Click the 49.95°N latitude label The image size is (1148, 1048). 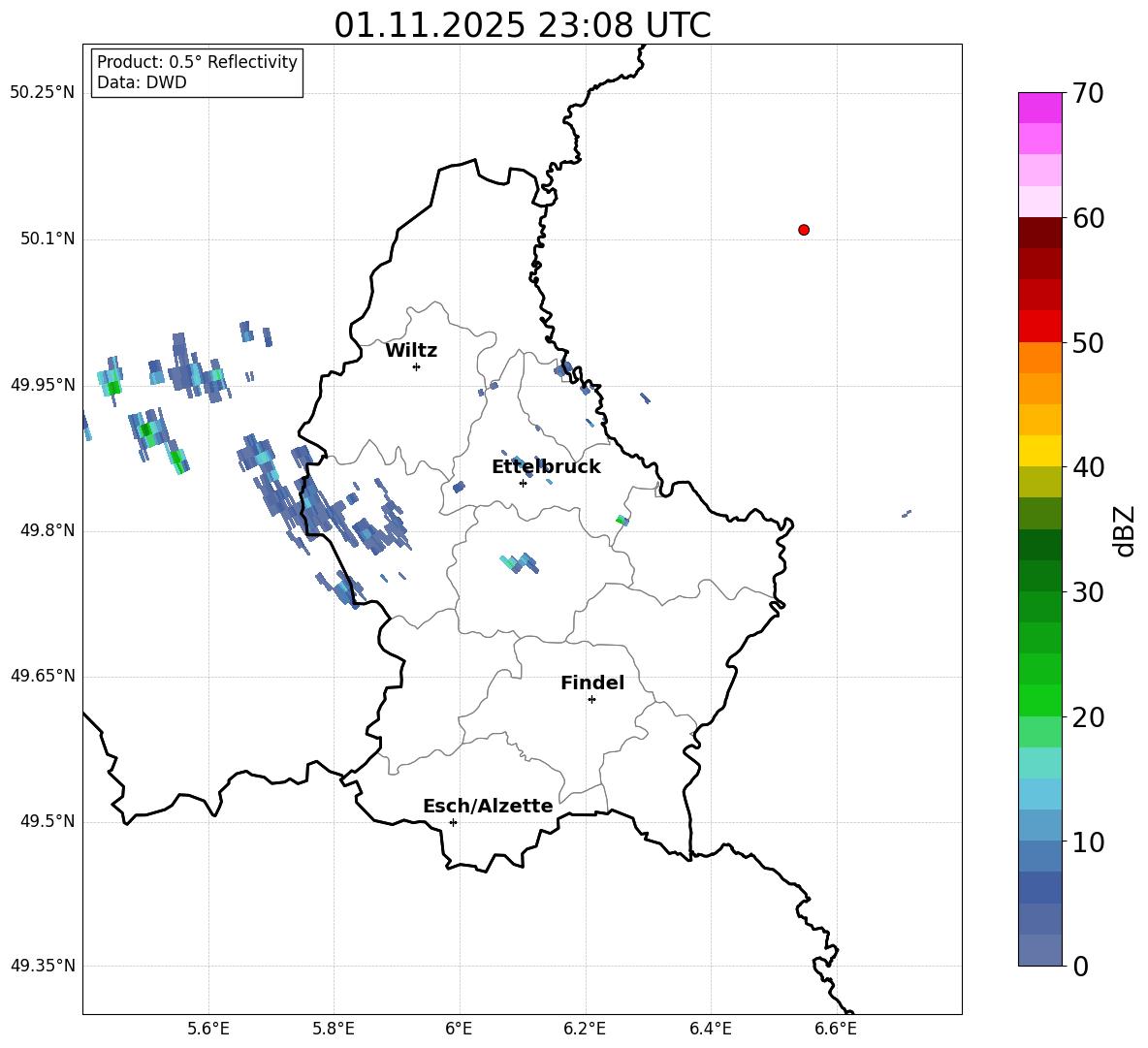pos(43,384)
